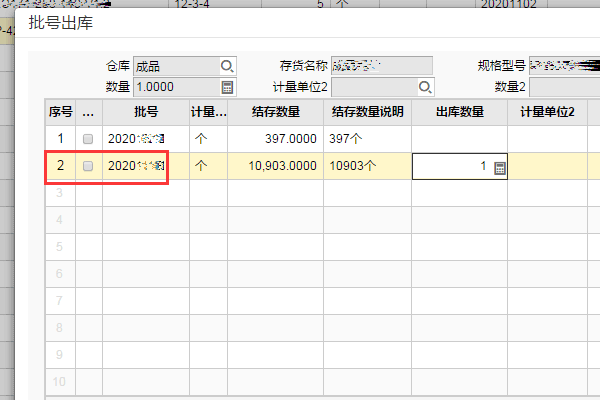The width and height of the screenshot is (600, 400).
Task: Tick the checkbox in row 2
Action: [88, 166]
